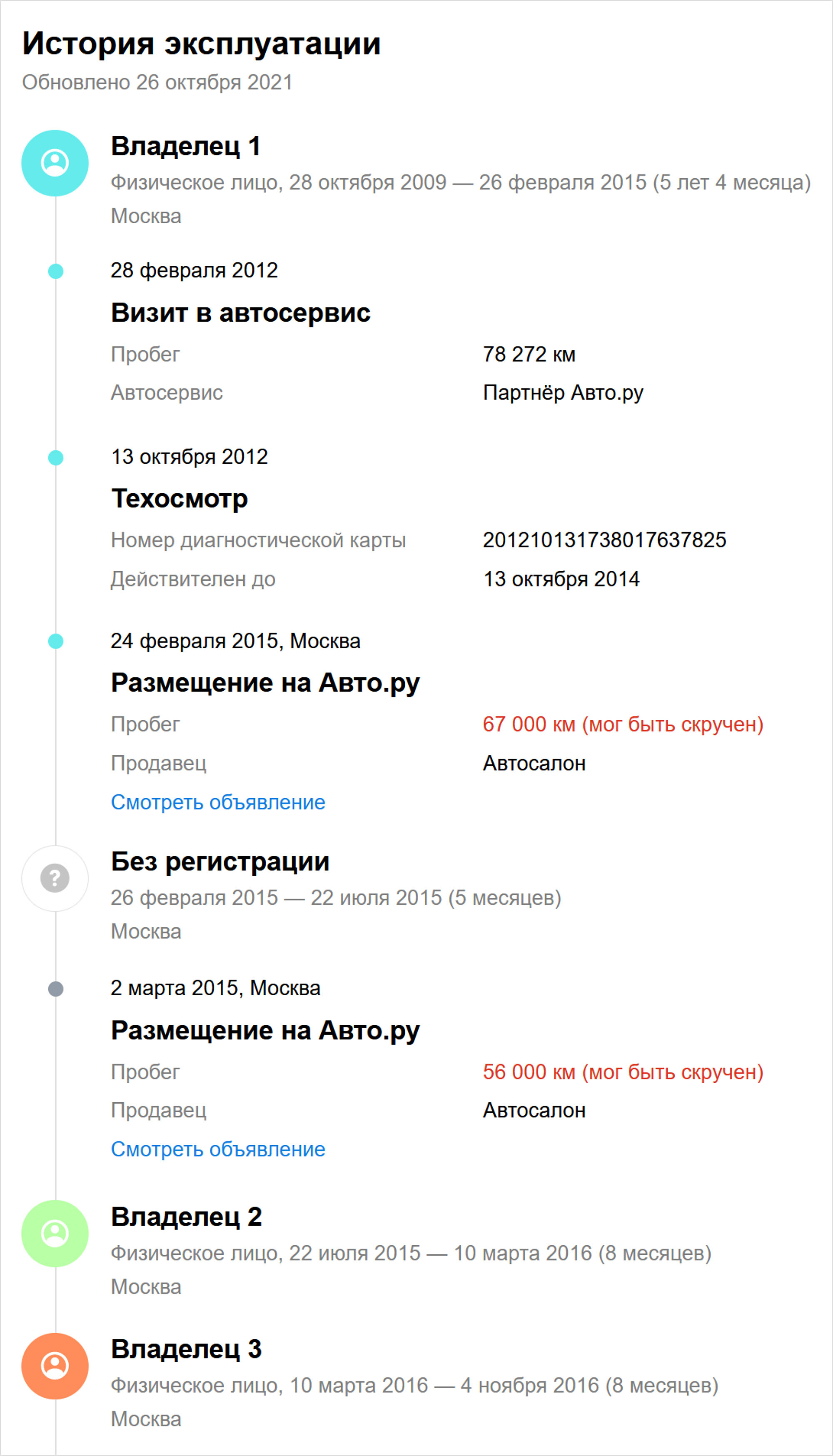Click the Владелец 1 heading
This screenshot has height=1456, width=833.
186,147
